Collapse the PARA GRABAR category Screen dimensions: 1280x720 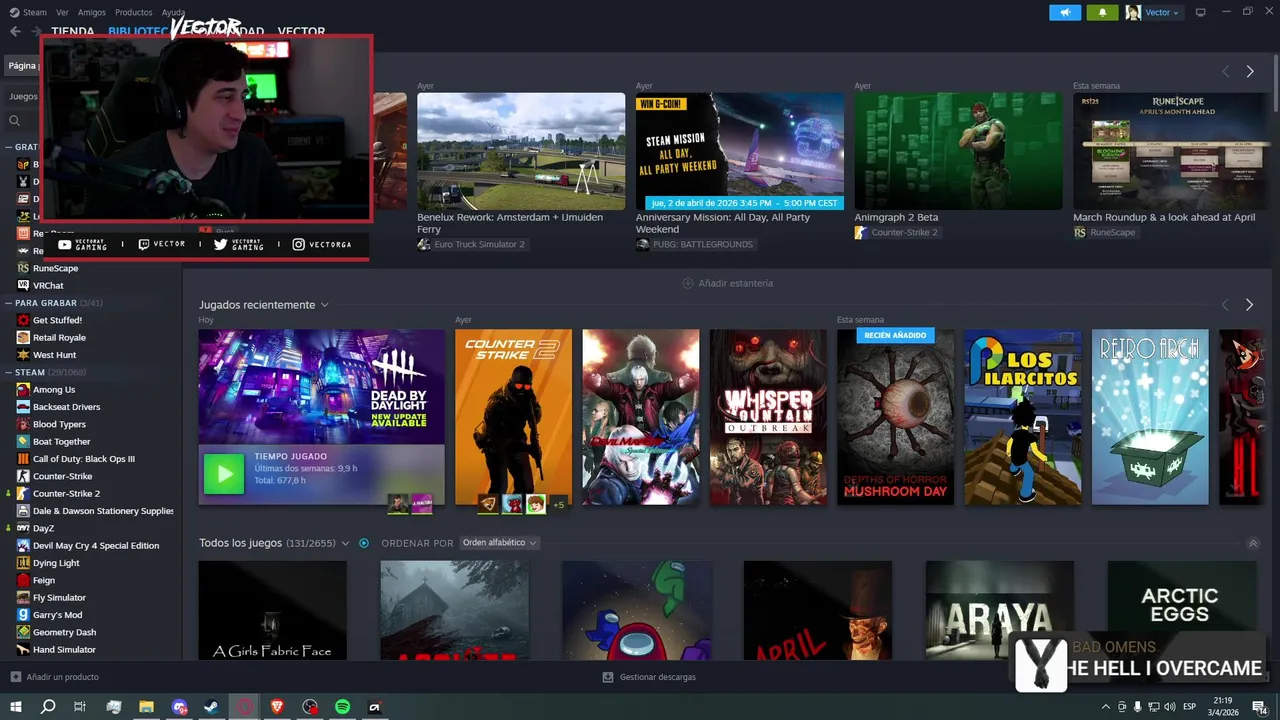[8, 303]
